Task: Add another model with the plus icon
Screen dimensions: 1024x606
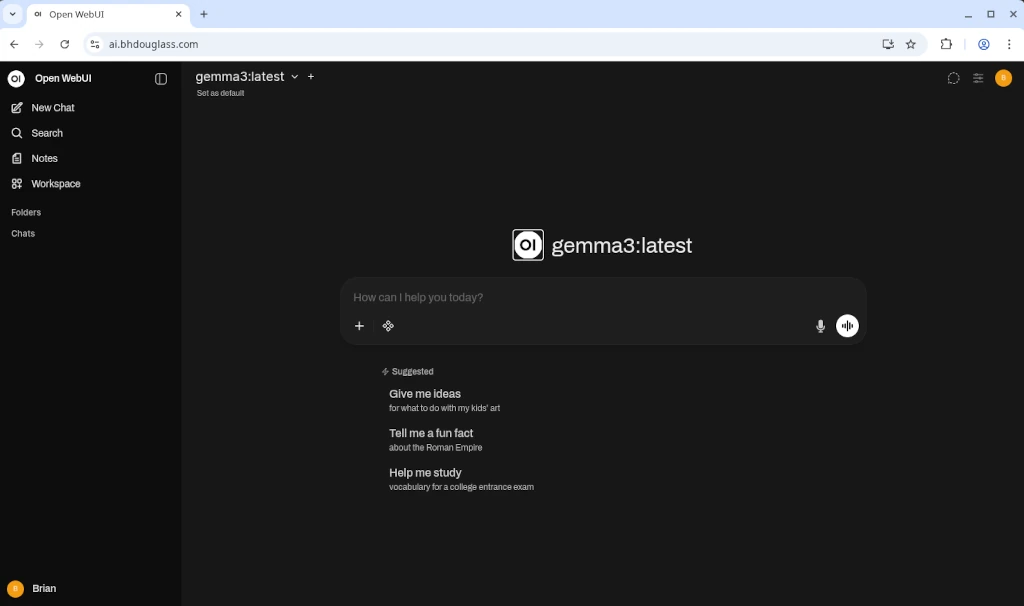Action: coord(311,76)
